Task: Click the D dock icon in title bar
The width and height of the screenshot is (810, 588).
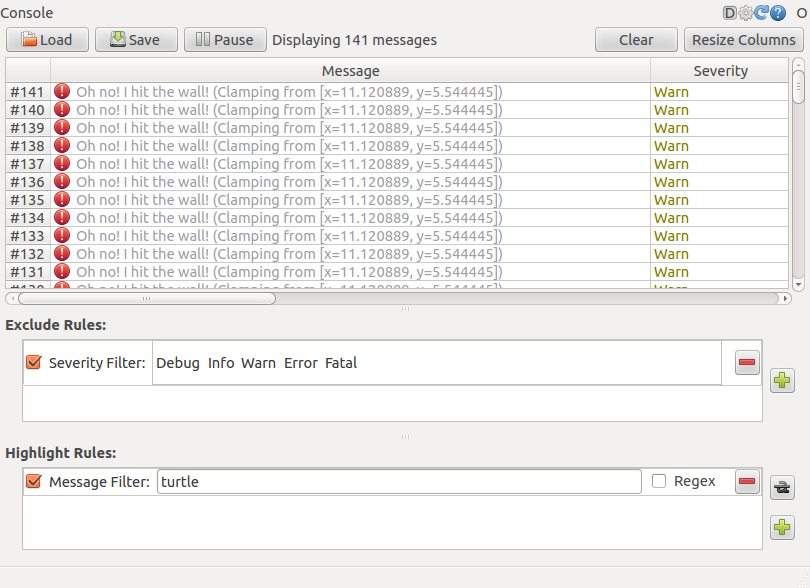Action: [x=729, y=13]
